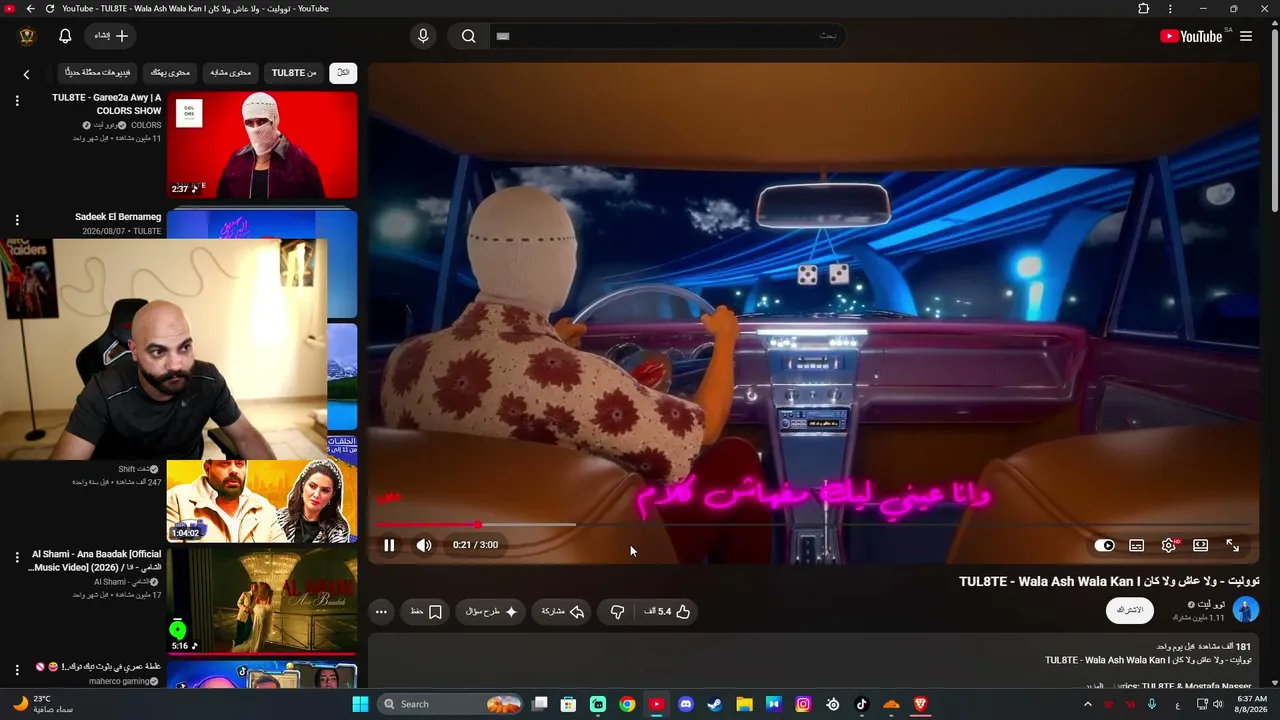Focus the YouTube search box
This screenshot has height=720, width=1280.
(x=670, y=36)
